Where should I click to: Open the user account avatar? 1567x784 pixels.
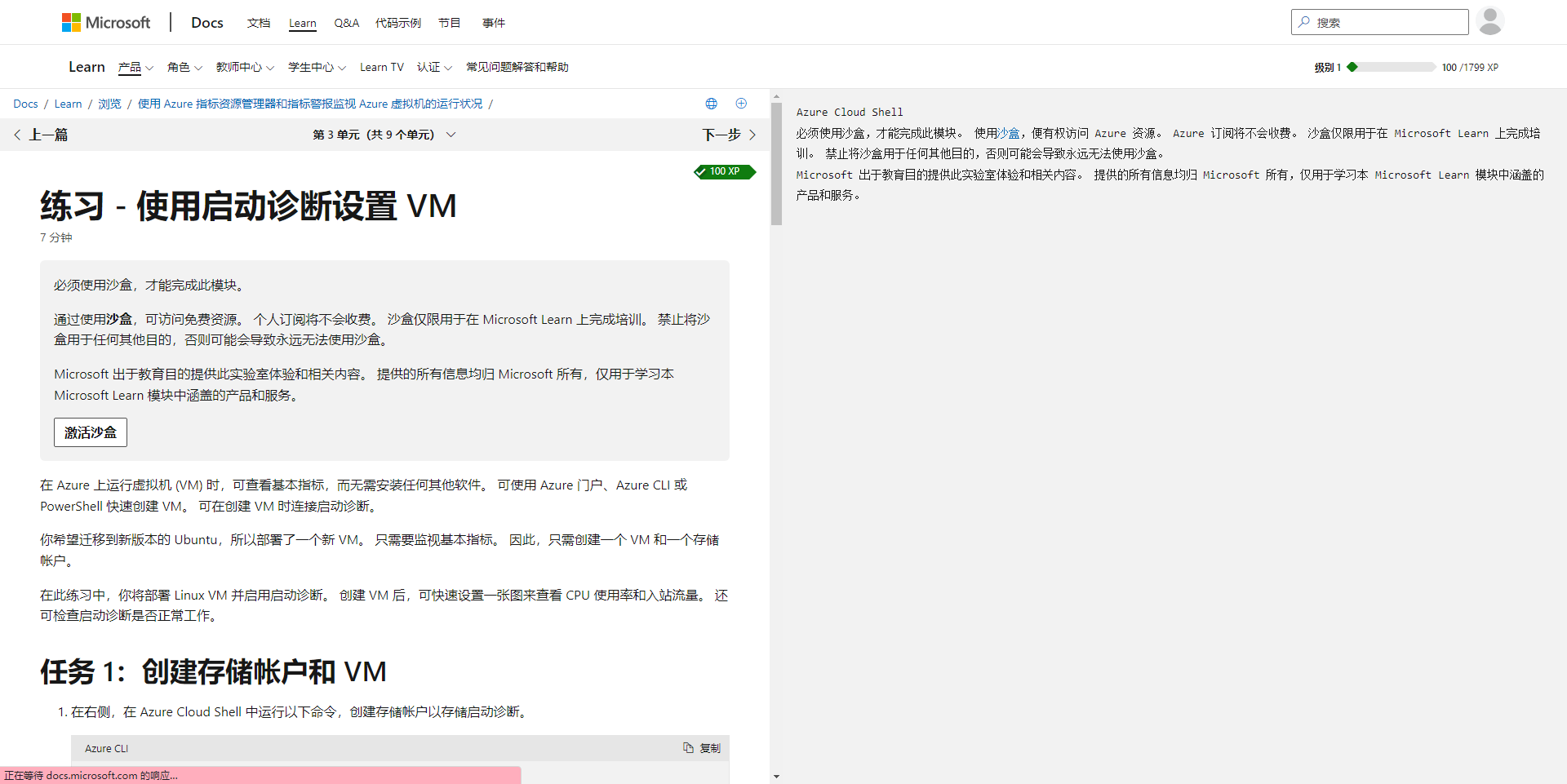[x=1490, y=21]
